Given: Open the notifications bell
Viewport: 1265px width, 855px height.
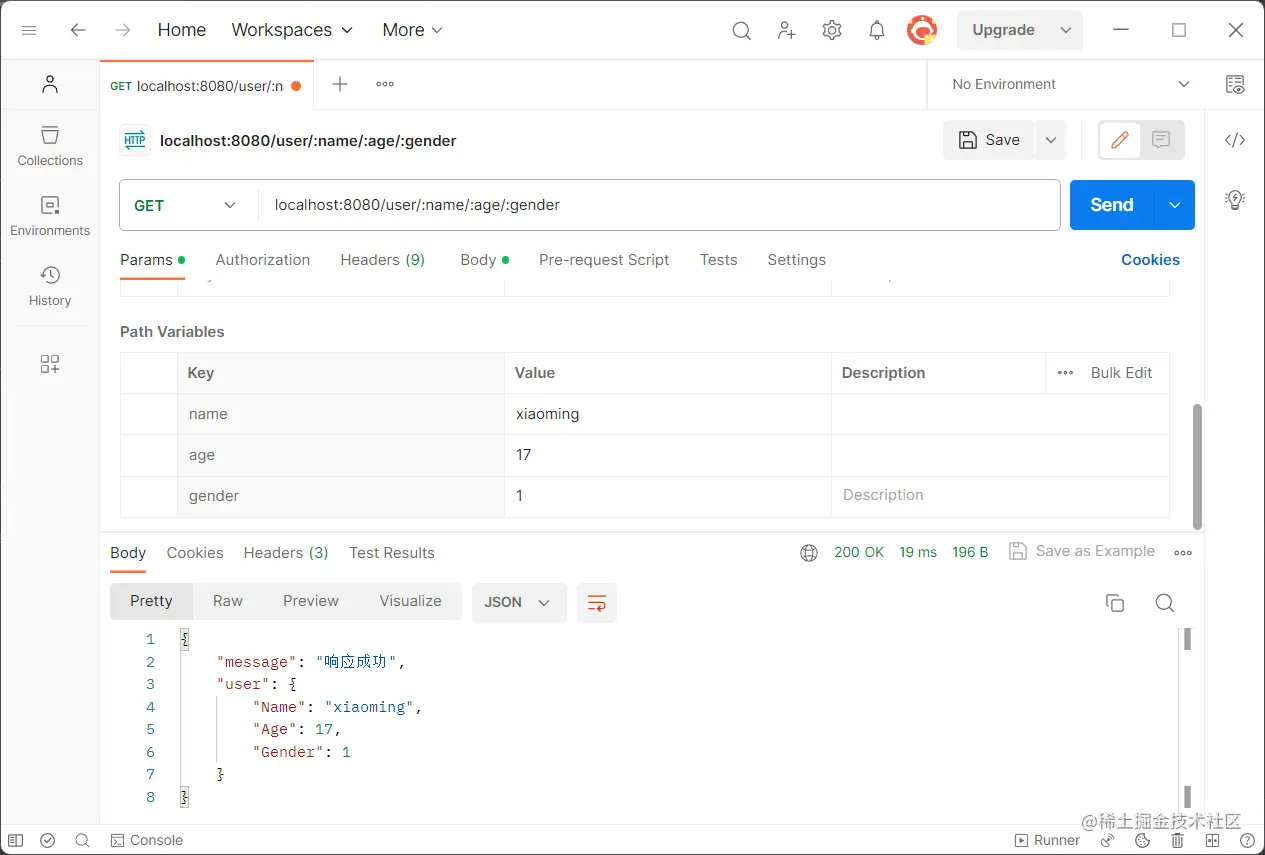Looking at the screenshot, I should (x=877, y=31).
